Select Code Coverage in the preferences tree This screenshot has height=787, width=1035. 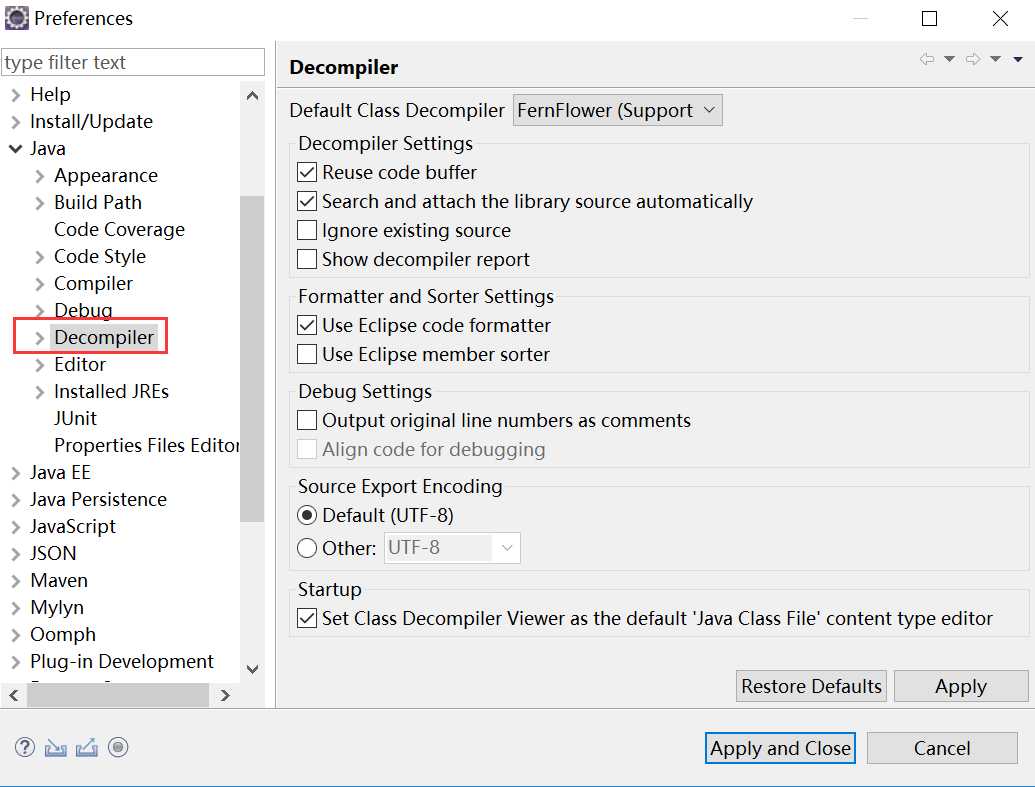[119, 230]
